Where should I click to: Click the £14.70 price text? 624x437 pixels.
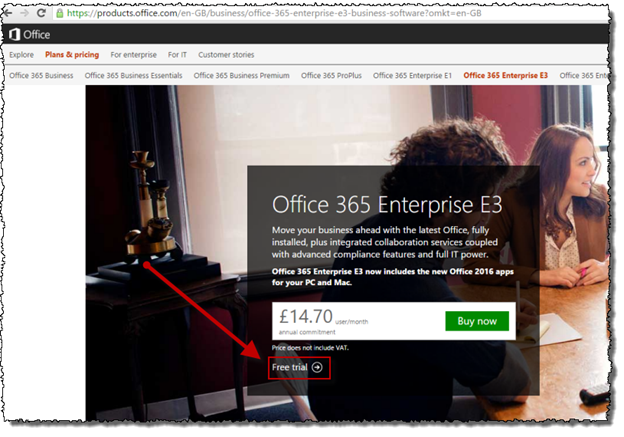coord(306,317)
